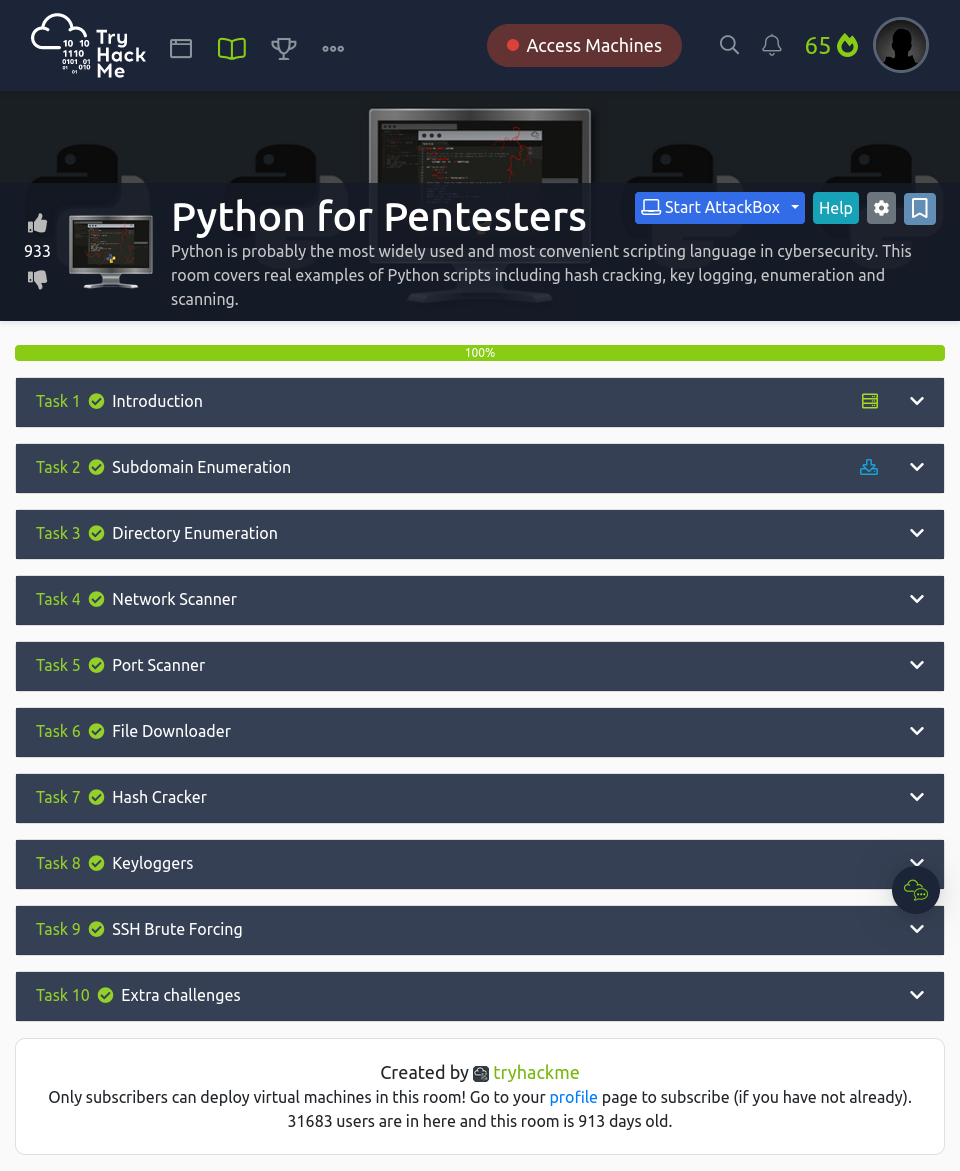Screen dimensions: 960x1171
Task: Click the search magnifier icon
Action: (729, 46)
